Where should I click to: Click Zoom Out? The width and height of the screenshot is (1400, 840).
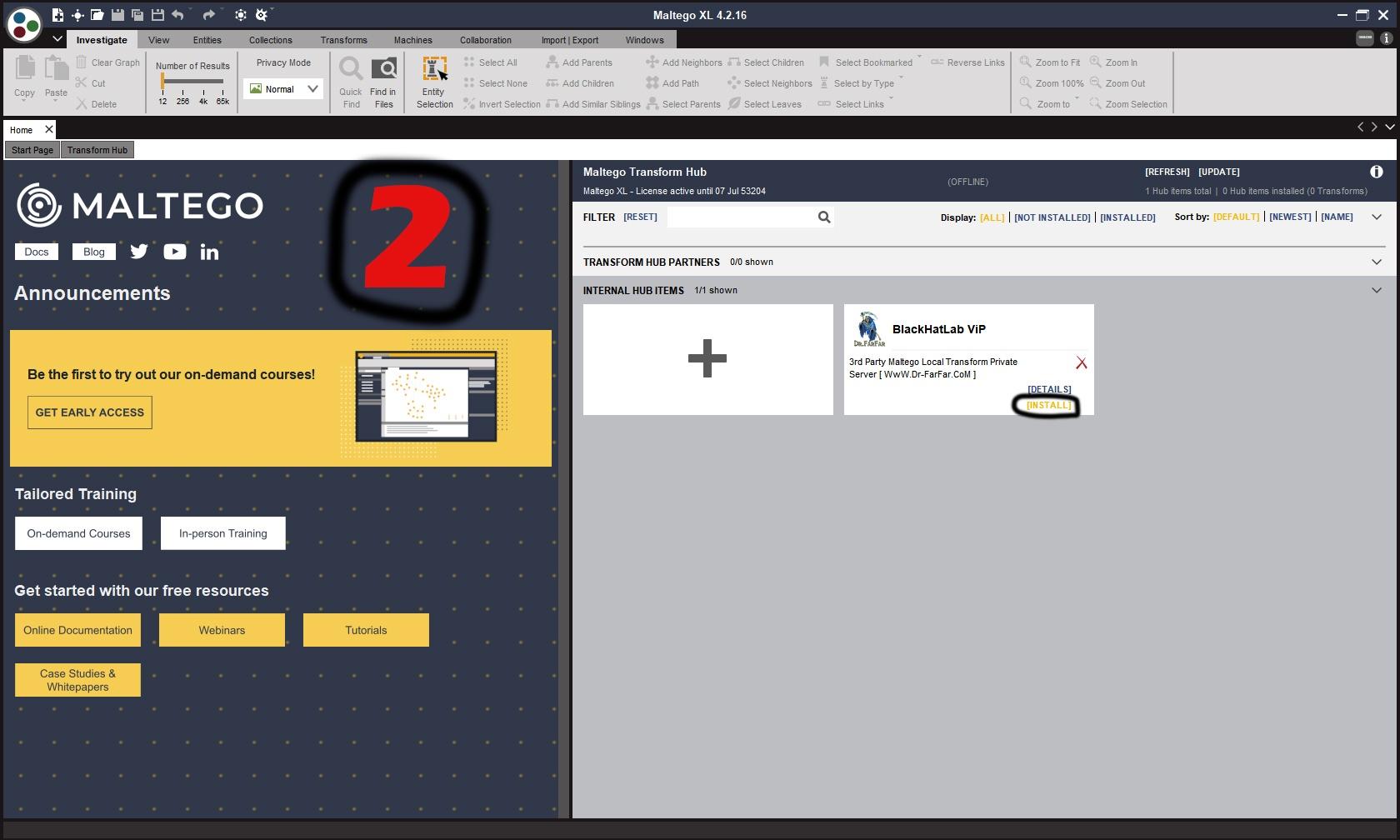pos(1117,83)
